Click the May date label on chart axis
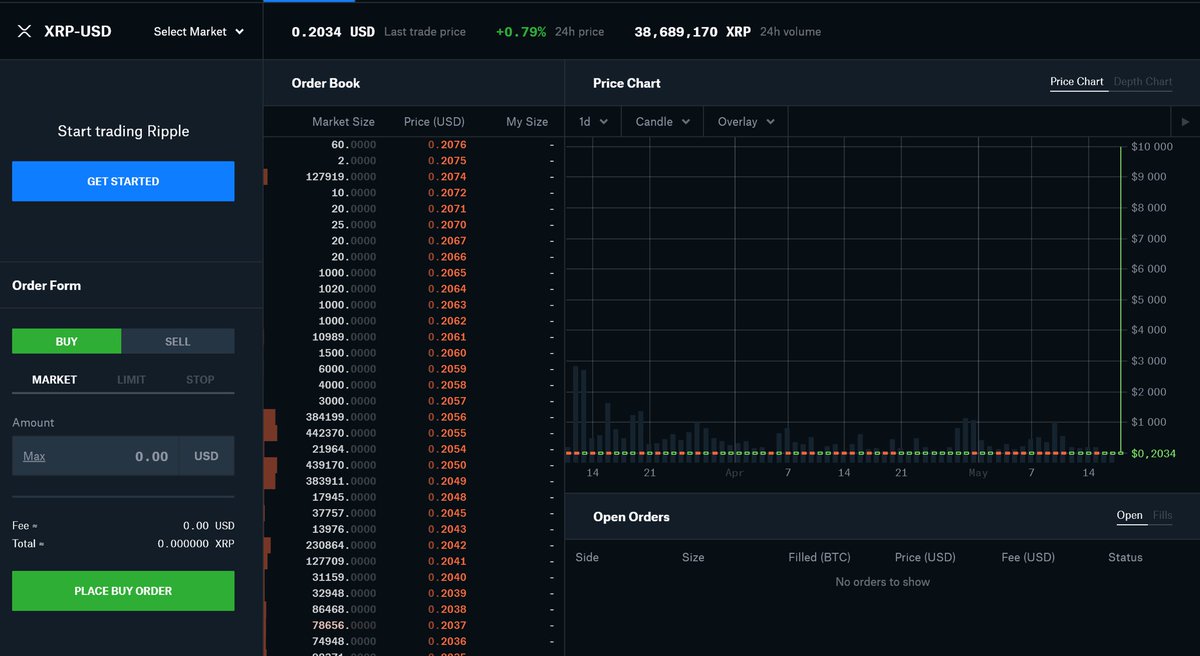 pos(977,473)
